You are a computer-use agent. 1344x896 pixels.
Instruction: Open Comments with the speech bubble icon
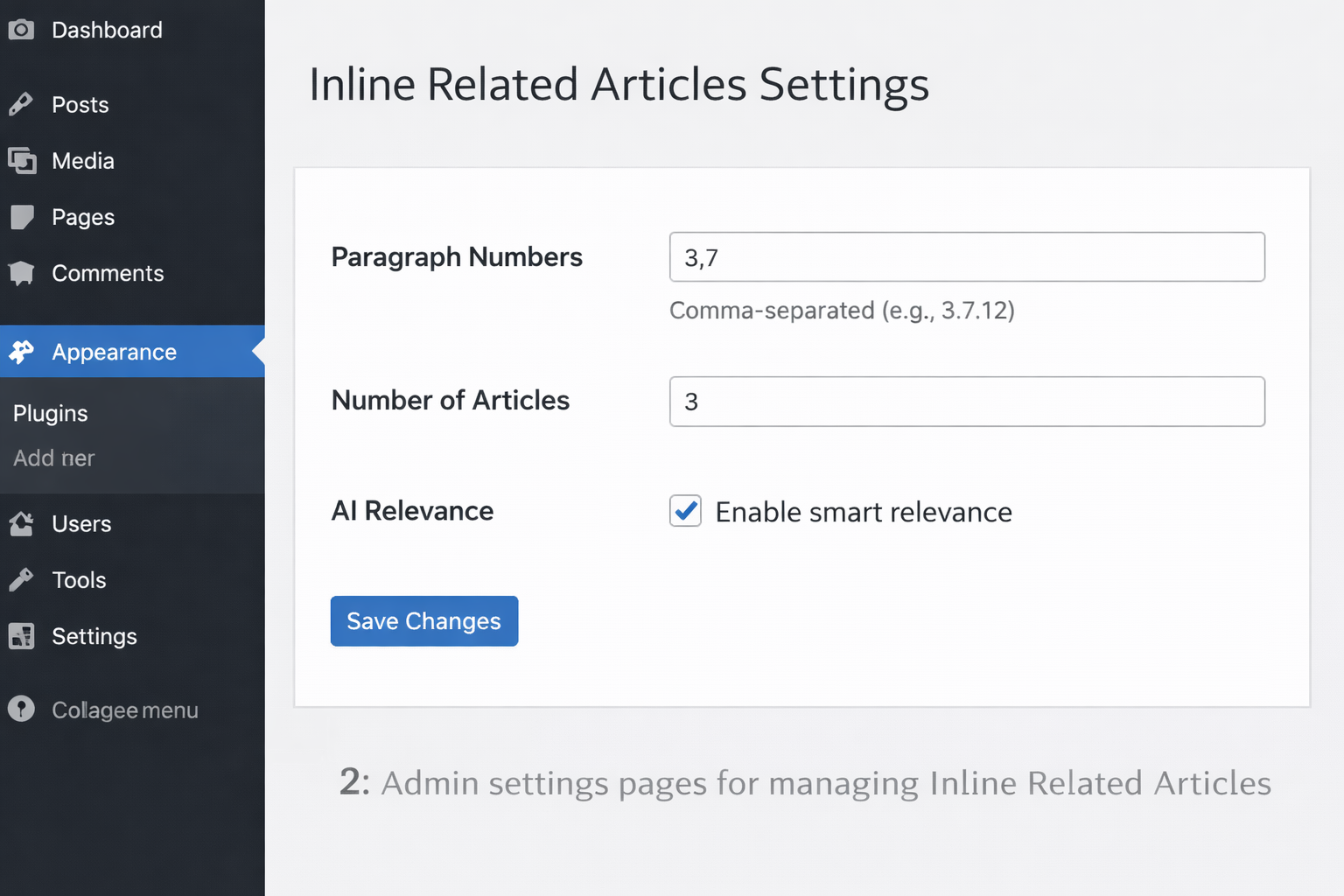click(22, 273)
